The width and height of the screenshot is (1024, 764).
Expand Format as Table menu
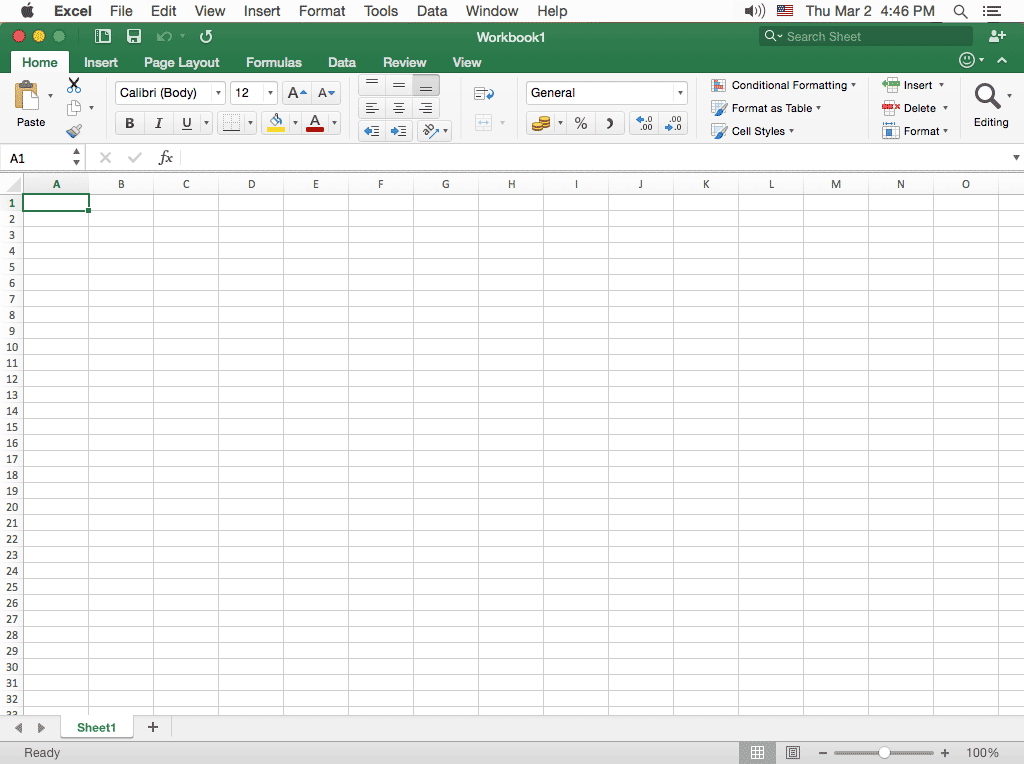[765, 108]
